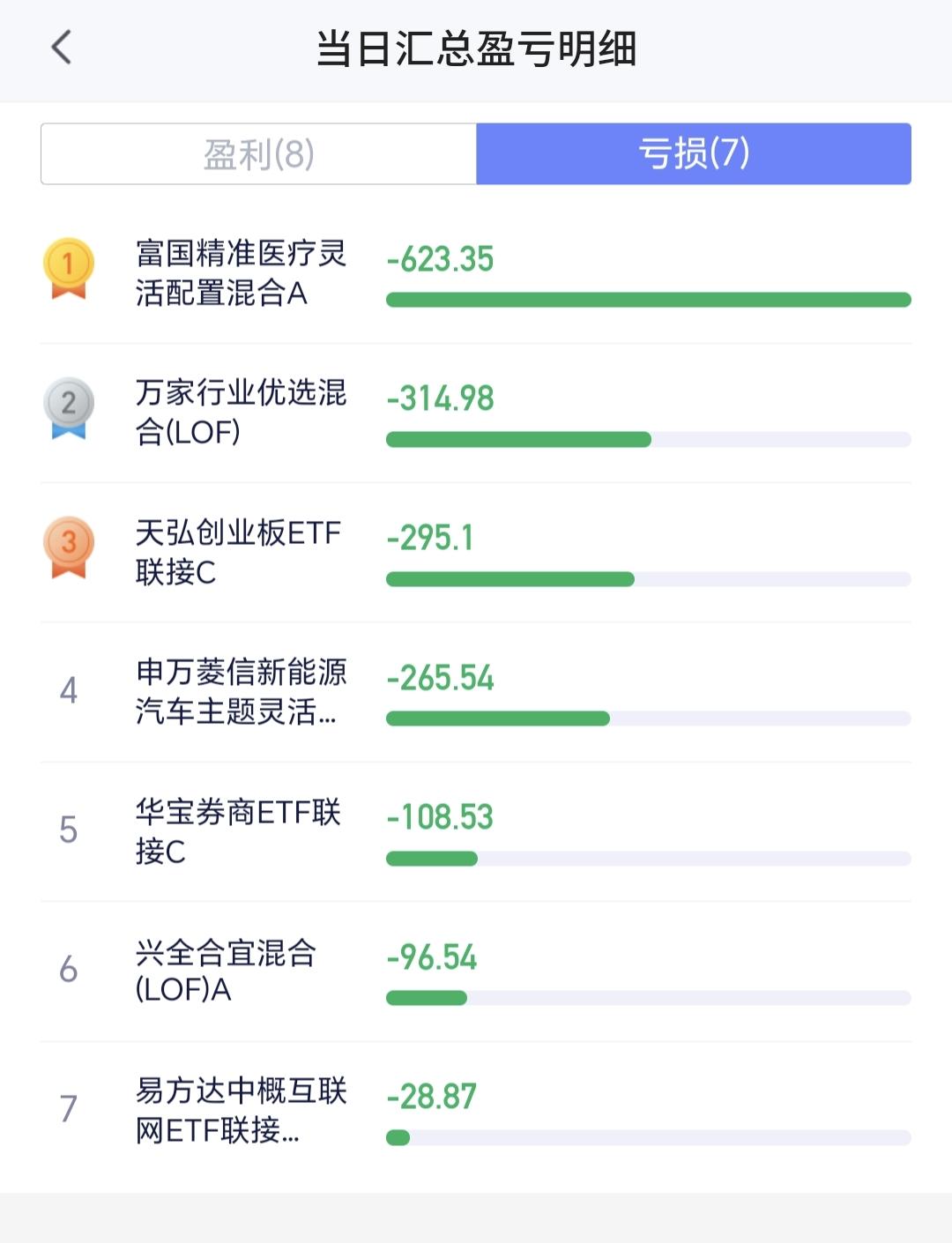Click the -623.35 loss progress bar
The image size is (952, 1243).
(649, 300)
